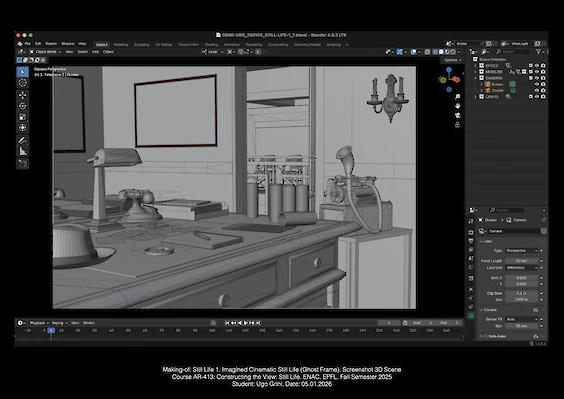This screenshot has width=564, height=399.
Task: Open the Options dropdown in viewport
Action: 452,60
